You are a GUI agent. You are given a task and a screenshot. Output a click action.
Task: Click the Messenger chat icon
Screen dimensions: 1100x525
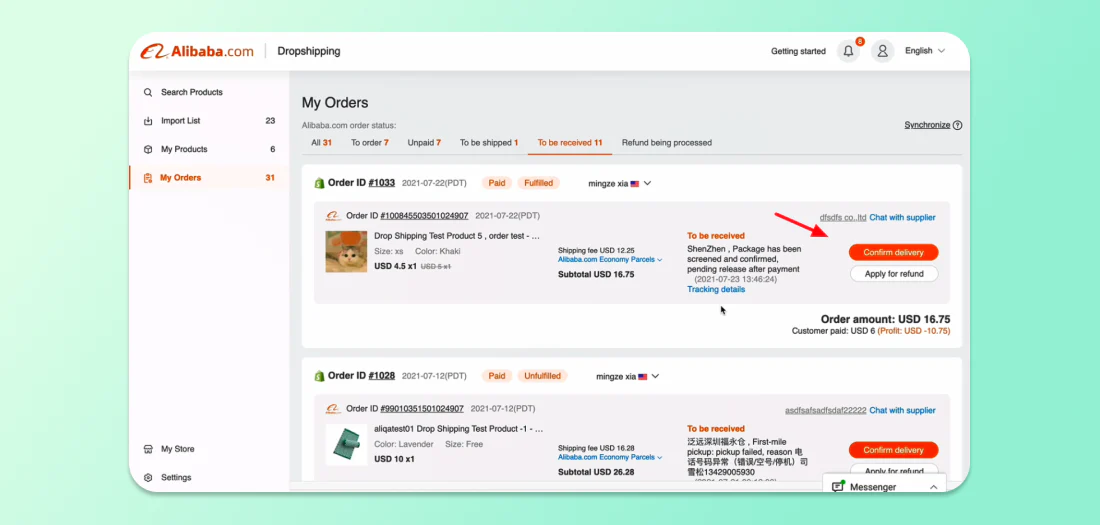click(x=838, y=486)
